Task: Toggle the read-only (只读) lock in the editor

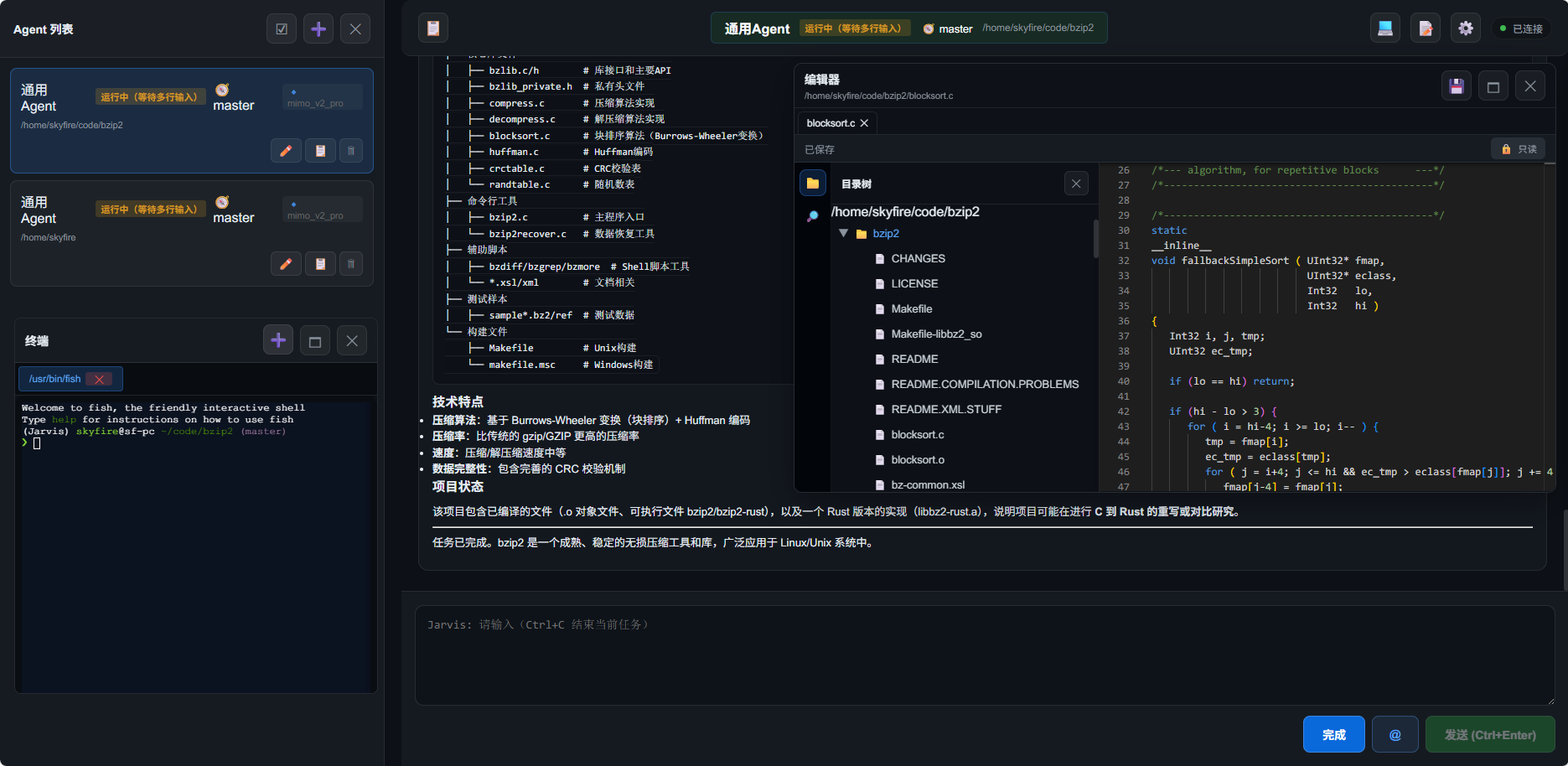Action: point(1519,149)
